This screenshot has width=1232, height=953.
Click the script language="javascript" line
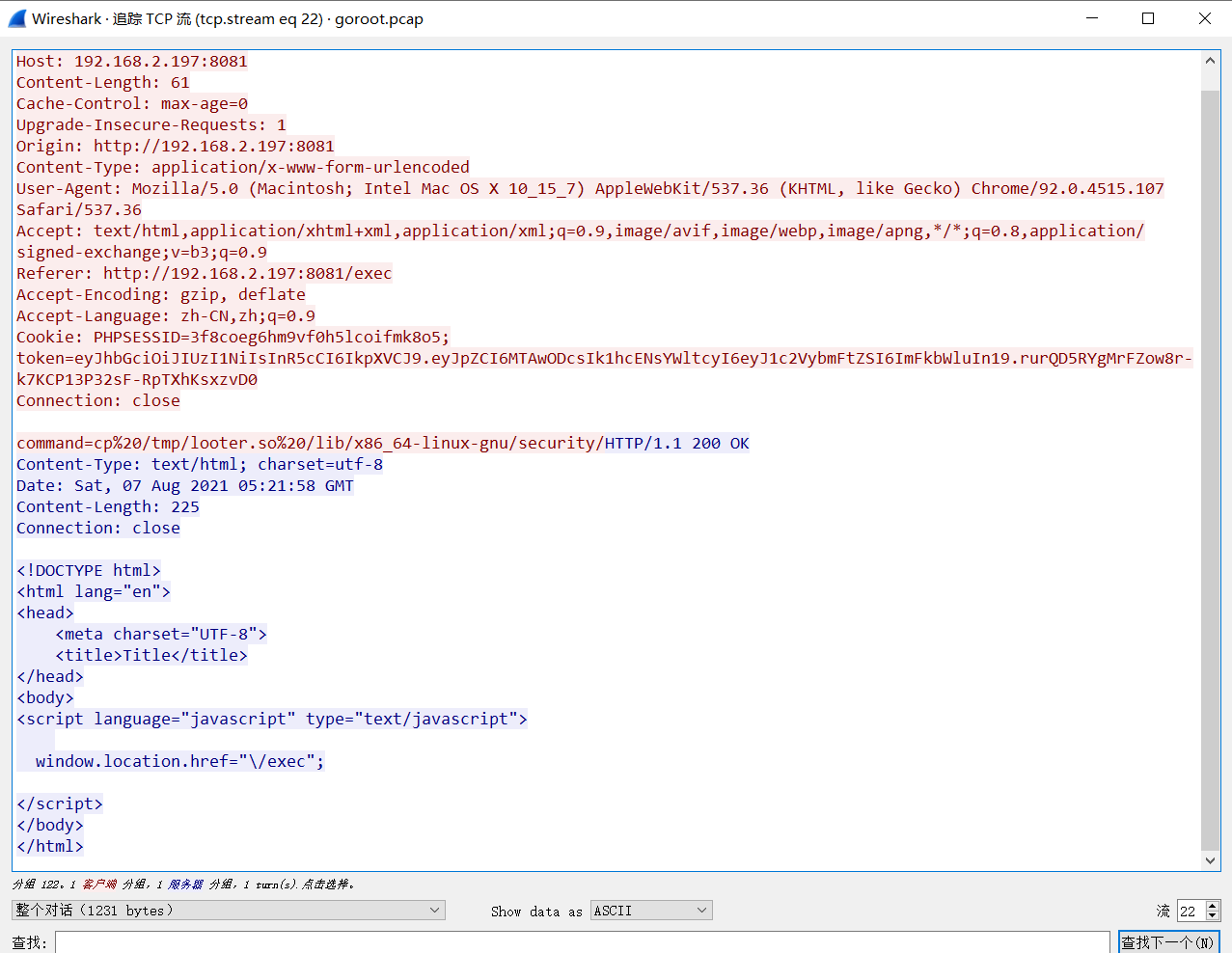[x=272, y=719]
